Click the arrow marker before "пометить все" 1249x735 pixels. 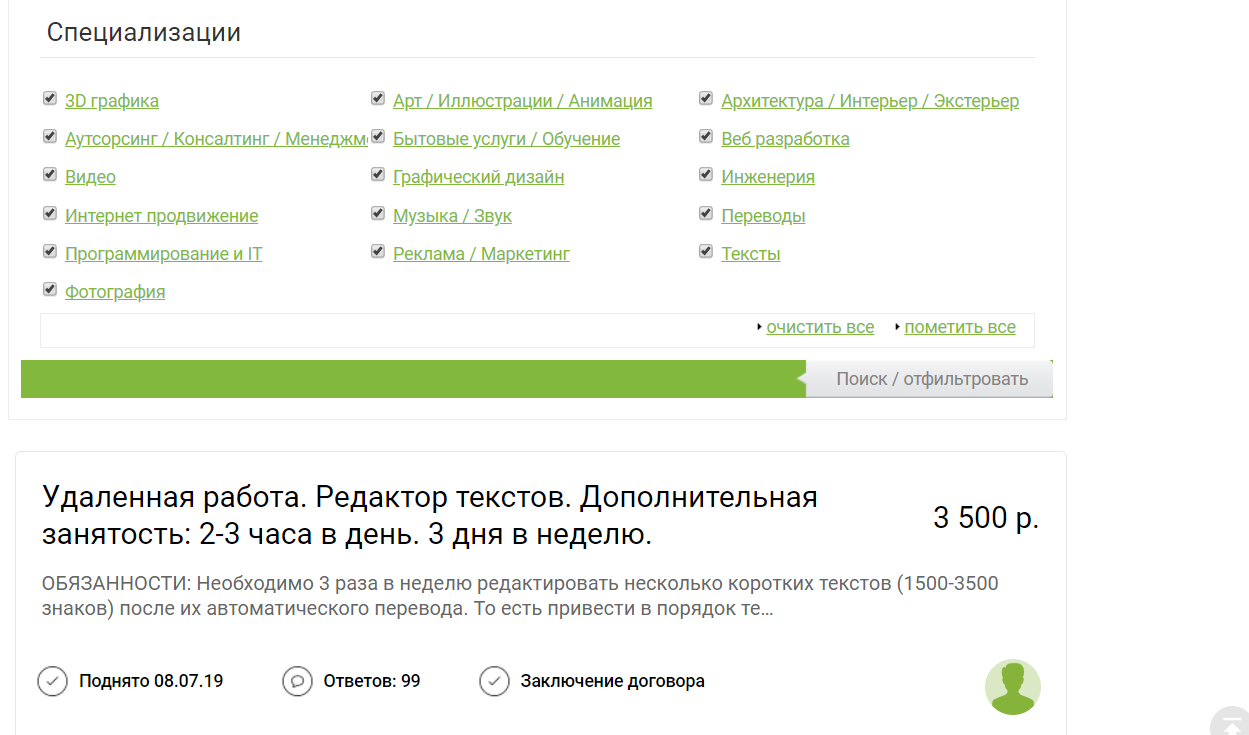point(898,327)
